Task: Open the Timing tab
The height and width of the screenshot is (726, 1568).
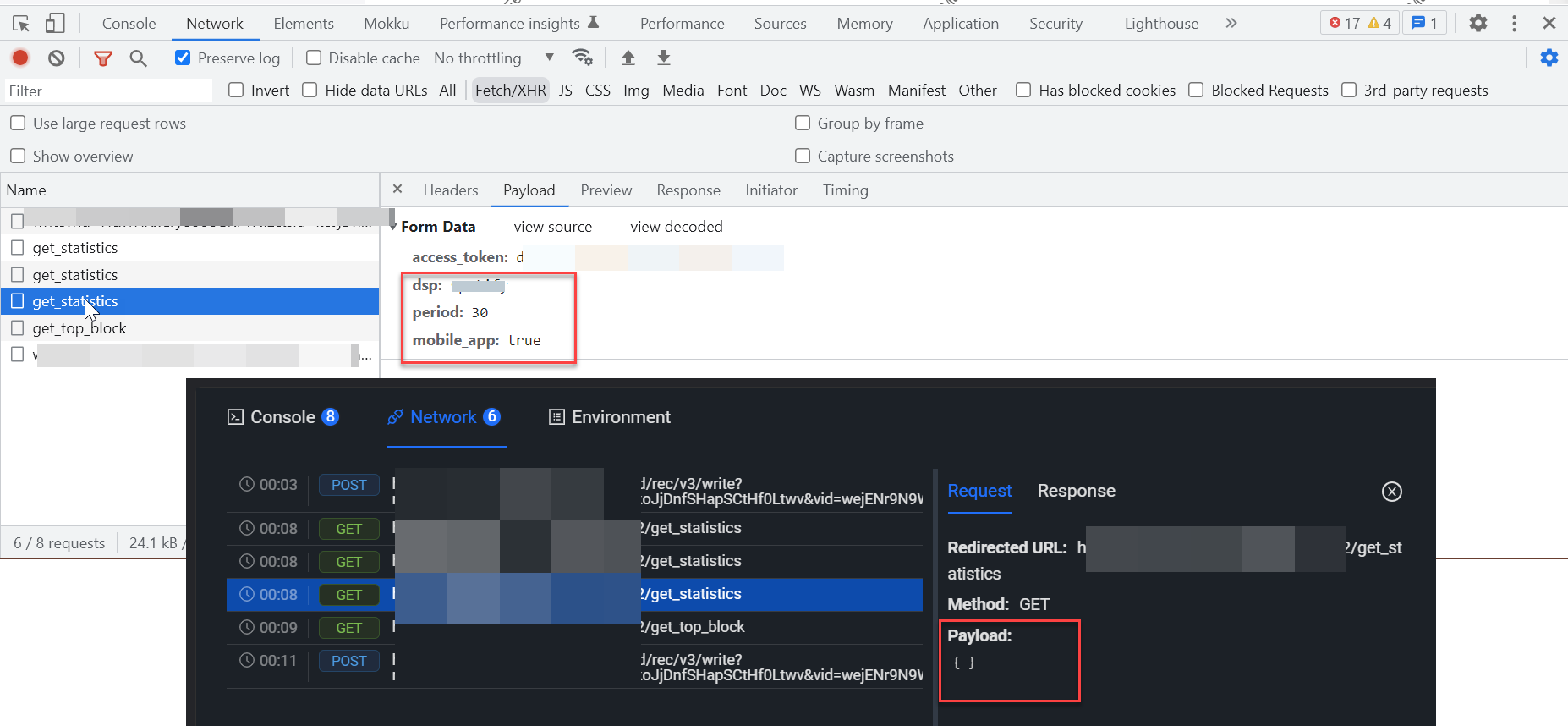Action: point(846,190)
